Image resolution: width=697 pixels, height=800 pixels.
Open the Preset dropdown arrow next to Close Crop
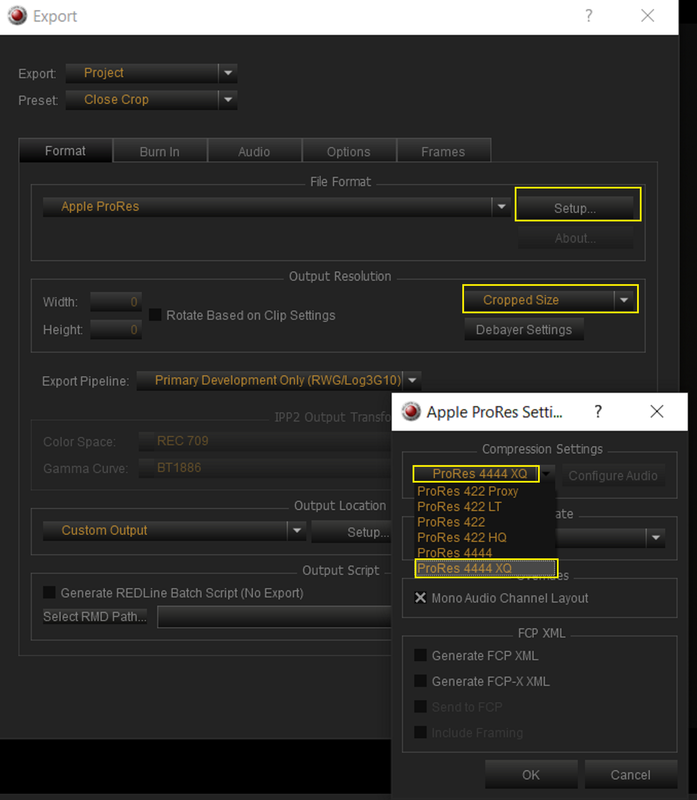click(x=228, y=99)
